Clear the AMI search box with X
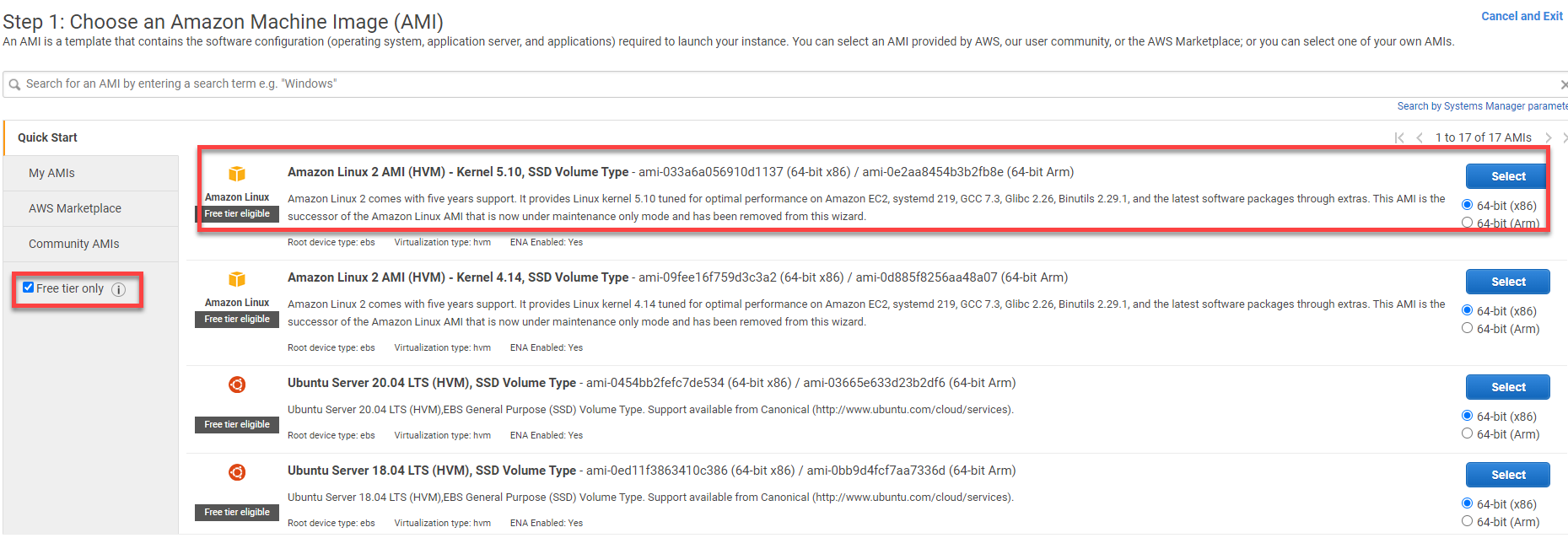This screenshot has width=1568, height=538. coord(1564,84)
